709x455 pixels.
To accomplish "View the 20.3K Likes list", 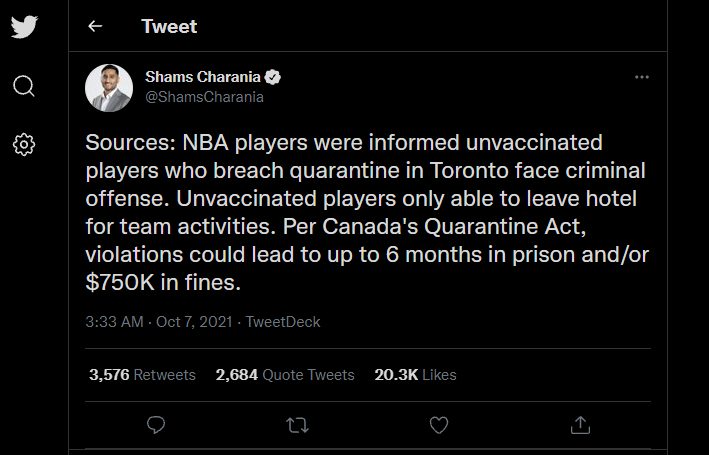I will pos(415,375).
